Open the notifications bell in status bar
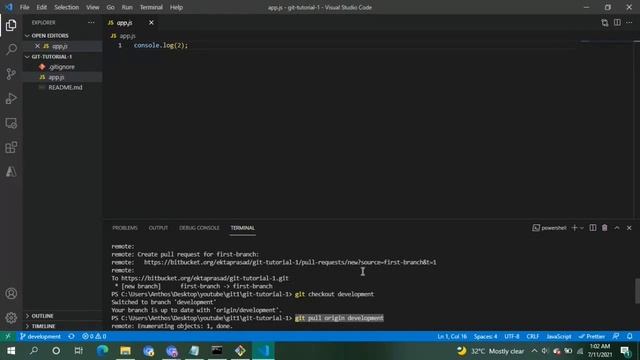The width and height of the screenshot is (640, 360). point(630,336)
